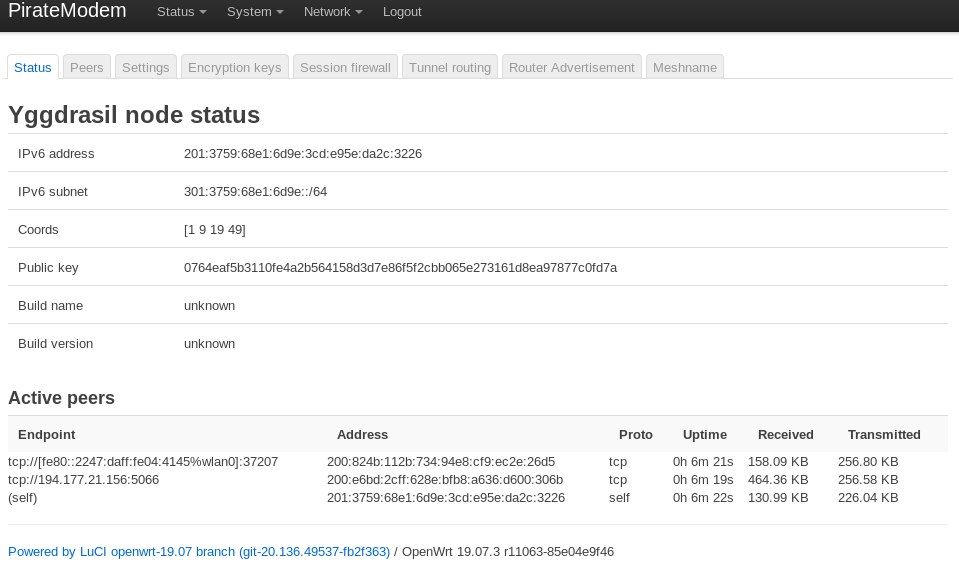Click the Logout link
The height and width of the screenshot is (574, 959).
(x=402, y=12)
